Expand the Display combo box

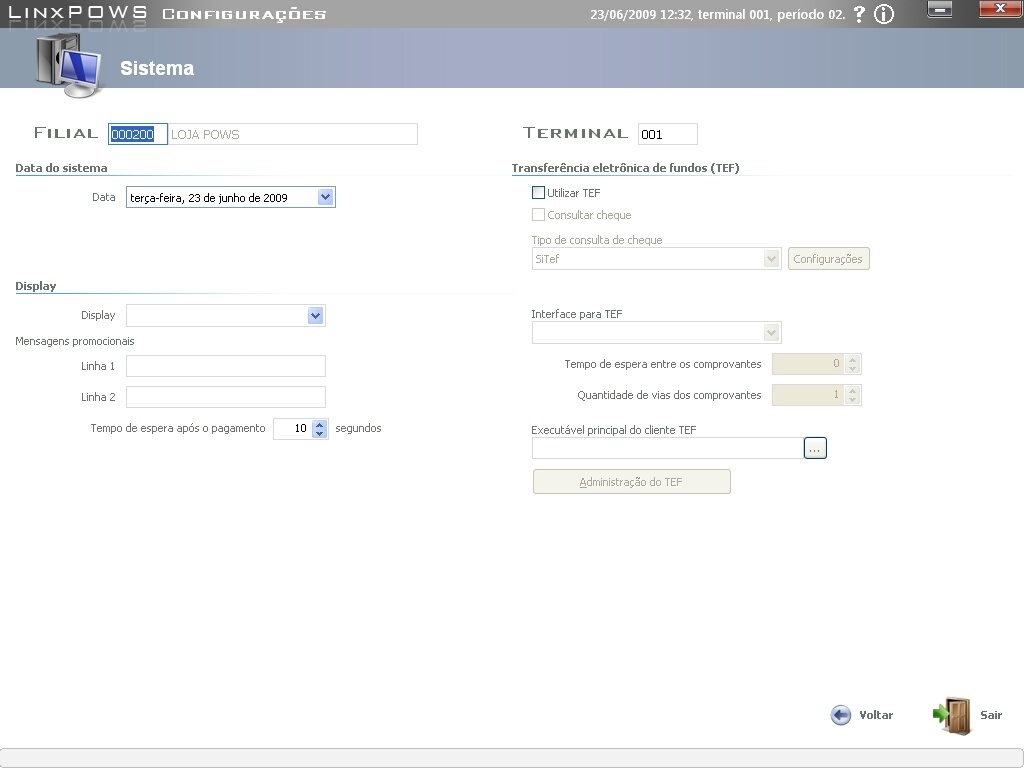(x=315, y=316)
